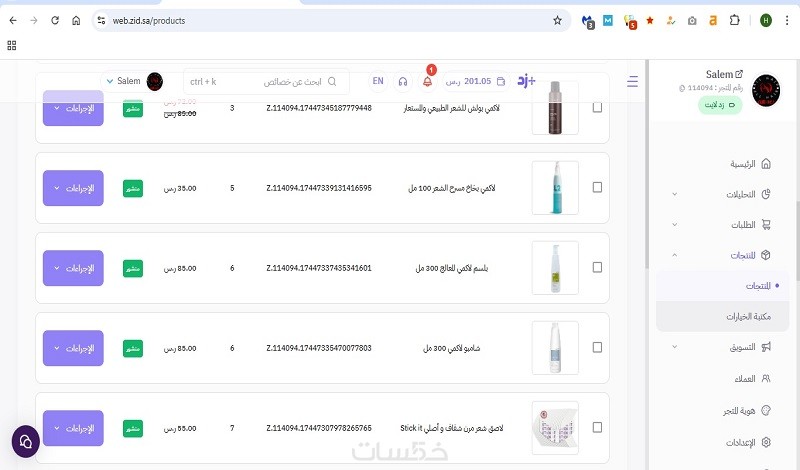The image size is (800, 470).
Task: Open browser home page icon
Action: click(x=76, y=20)
